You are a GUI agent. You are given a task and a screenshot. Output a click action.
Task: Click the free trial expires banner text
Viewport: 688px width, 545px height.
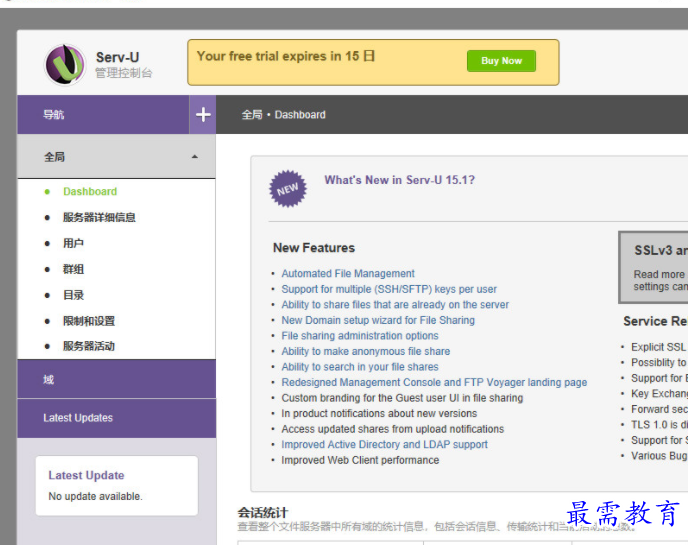click(286, 56)
